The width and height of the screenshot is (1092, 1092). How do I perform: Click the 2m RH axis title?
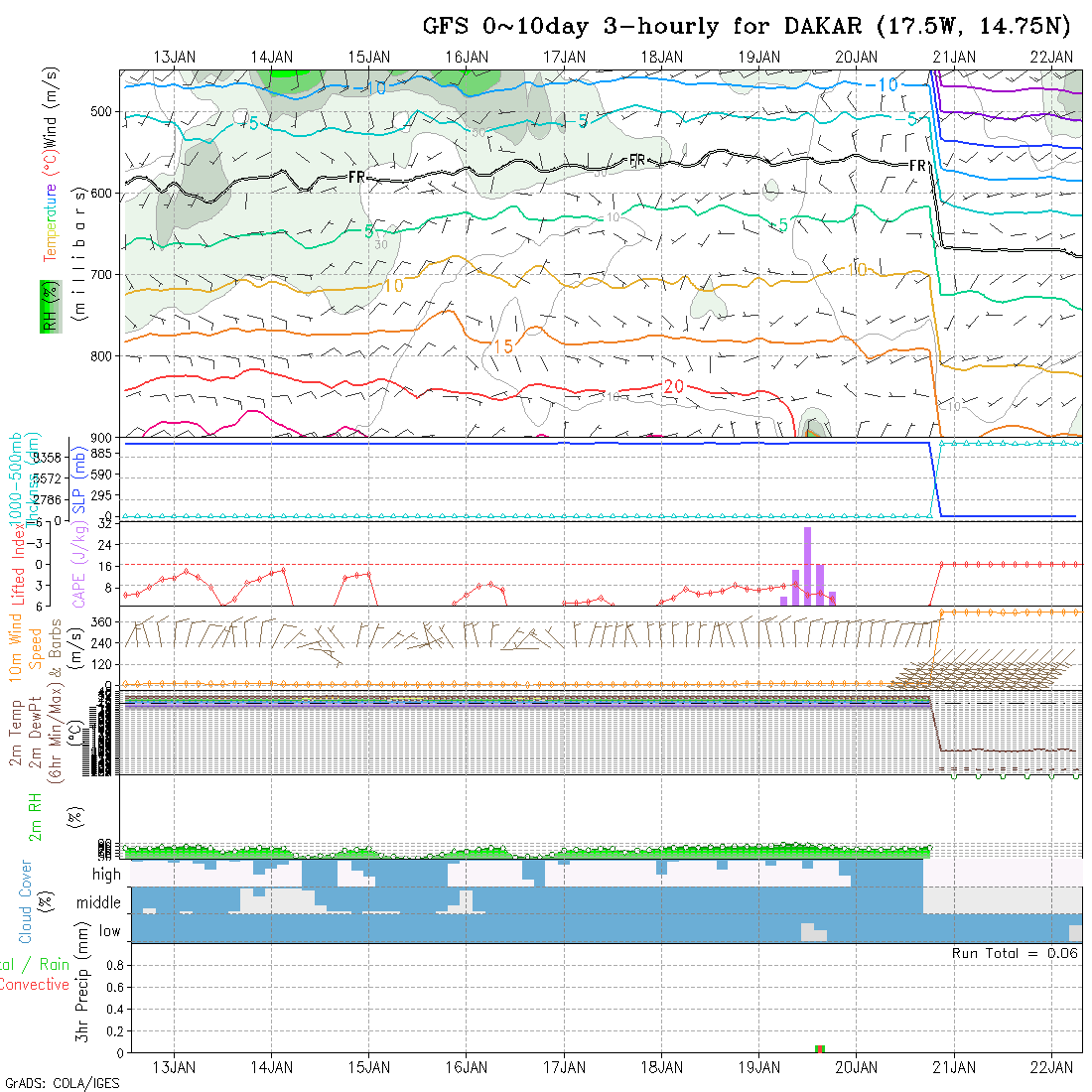click(35, 817)
